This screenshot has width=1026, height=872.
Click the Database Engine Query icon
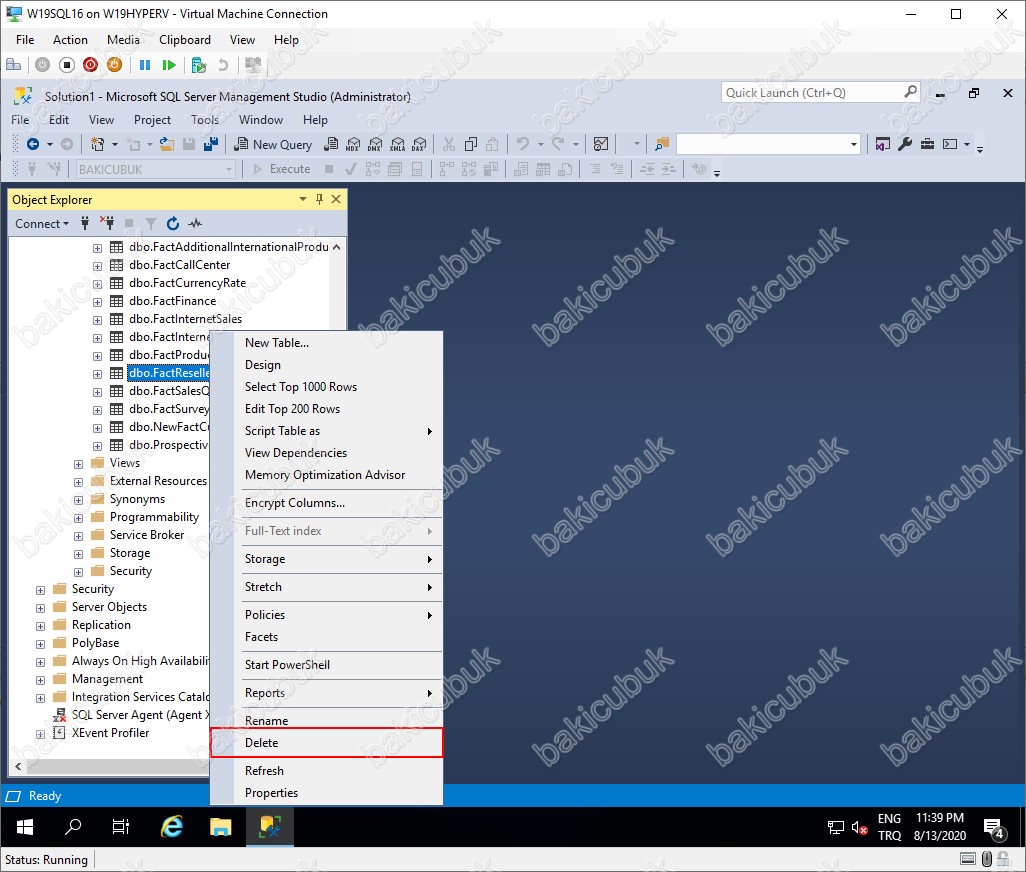click(332, 144)
